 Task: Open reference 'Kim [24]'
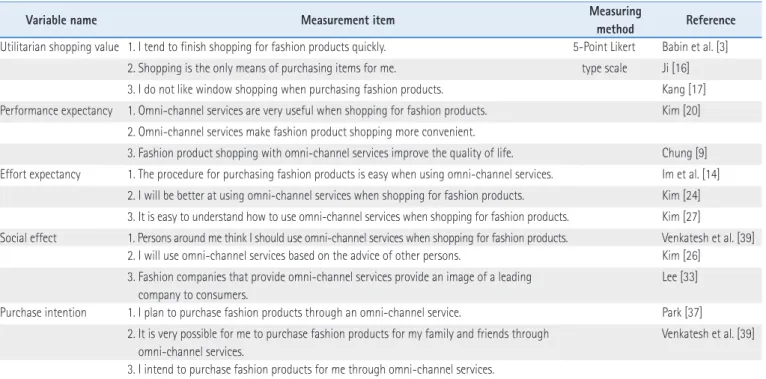tap(681, 196)
